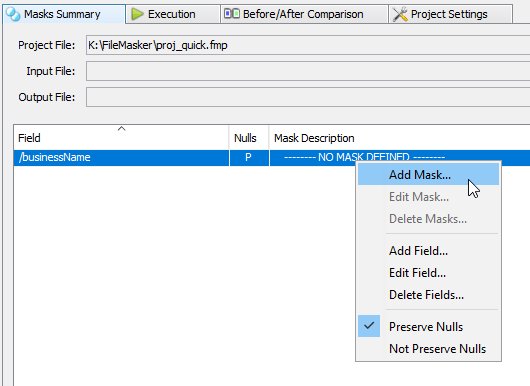Sort by the Field column header
The image size is (530, 386).
(x=121, y=138)
